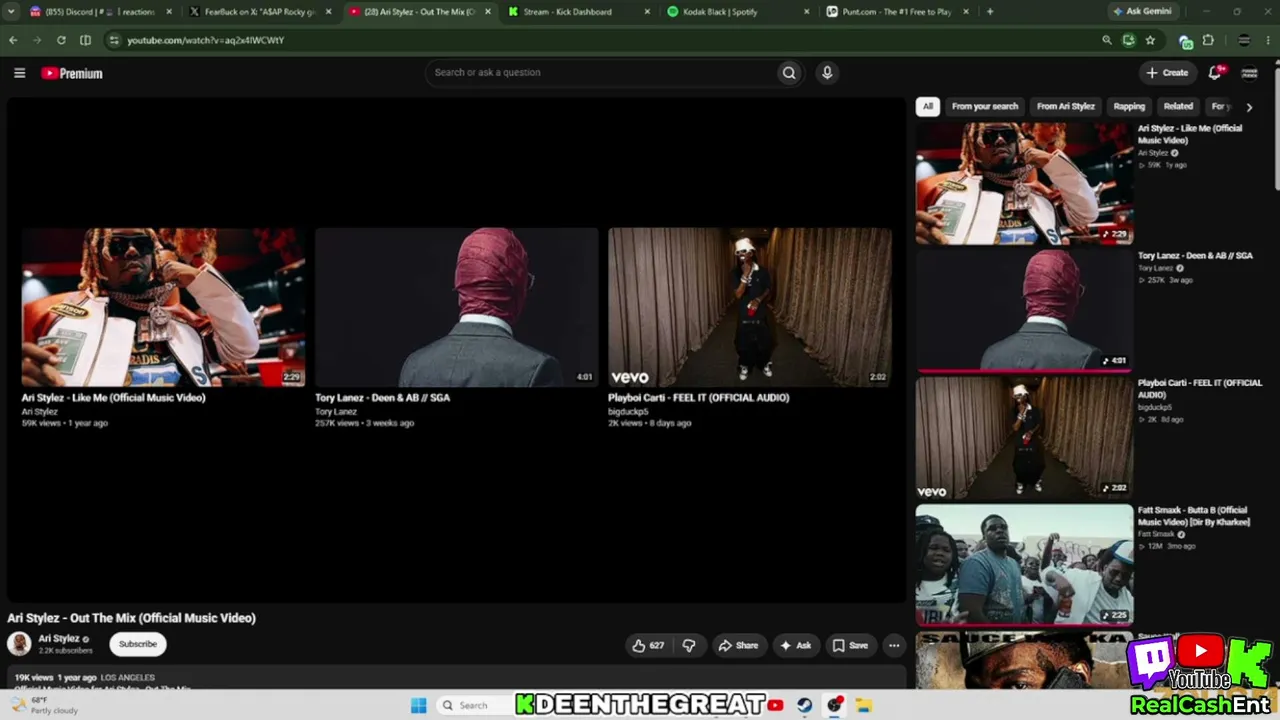The image size is (1280, 720).
Task: Select the 'From your search' chip
Action: pos(985,106)
